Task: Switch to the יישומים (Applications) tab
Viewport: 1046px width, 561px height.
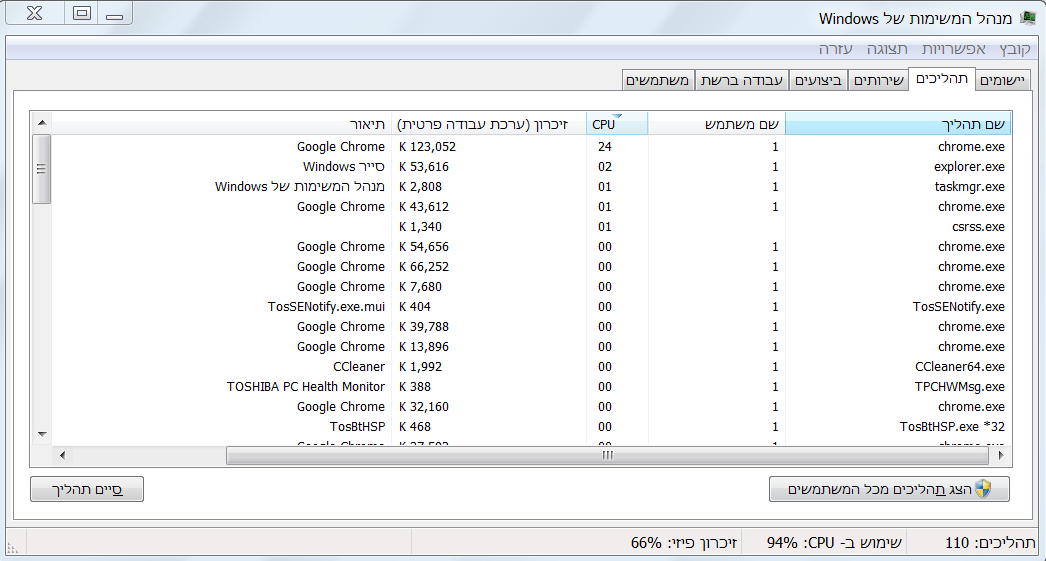Action: (1003, 80)
